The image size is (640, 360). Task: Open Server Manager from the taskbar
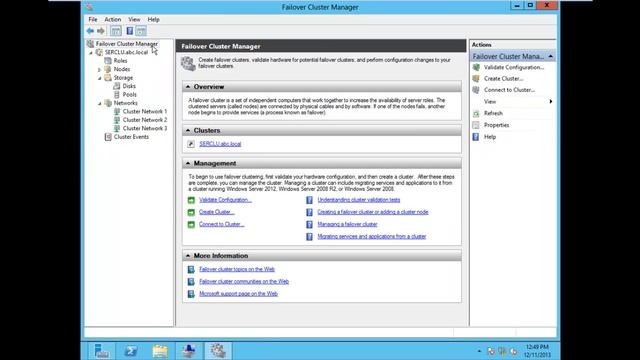pos(101,351)
